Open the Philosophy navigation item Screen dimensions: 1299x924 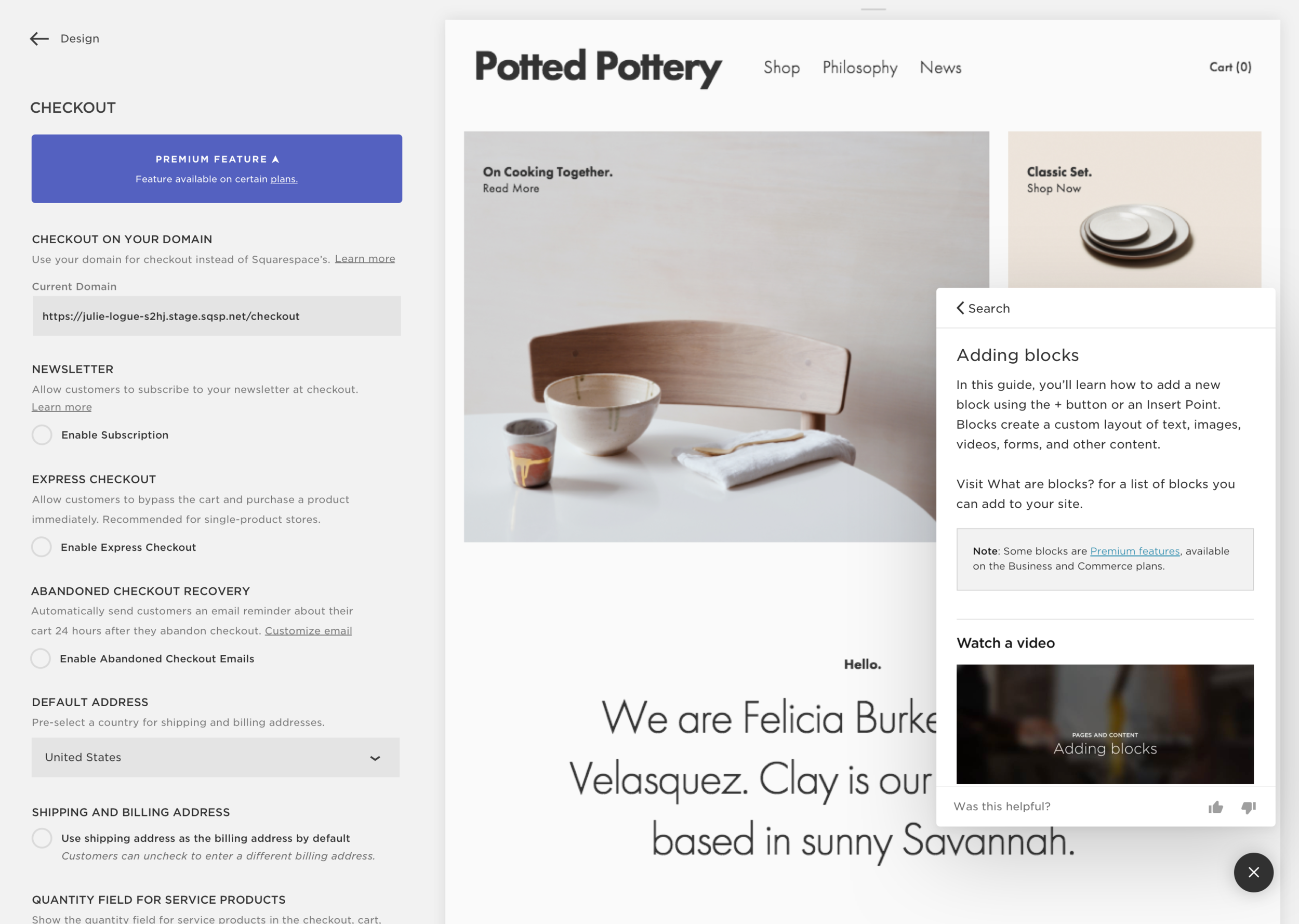tap(860, 68)
